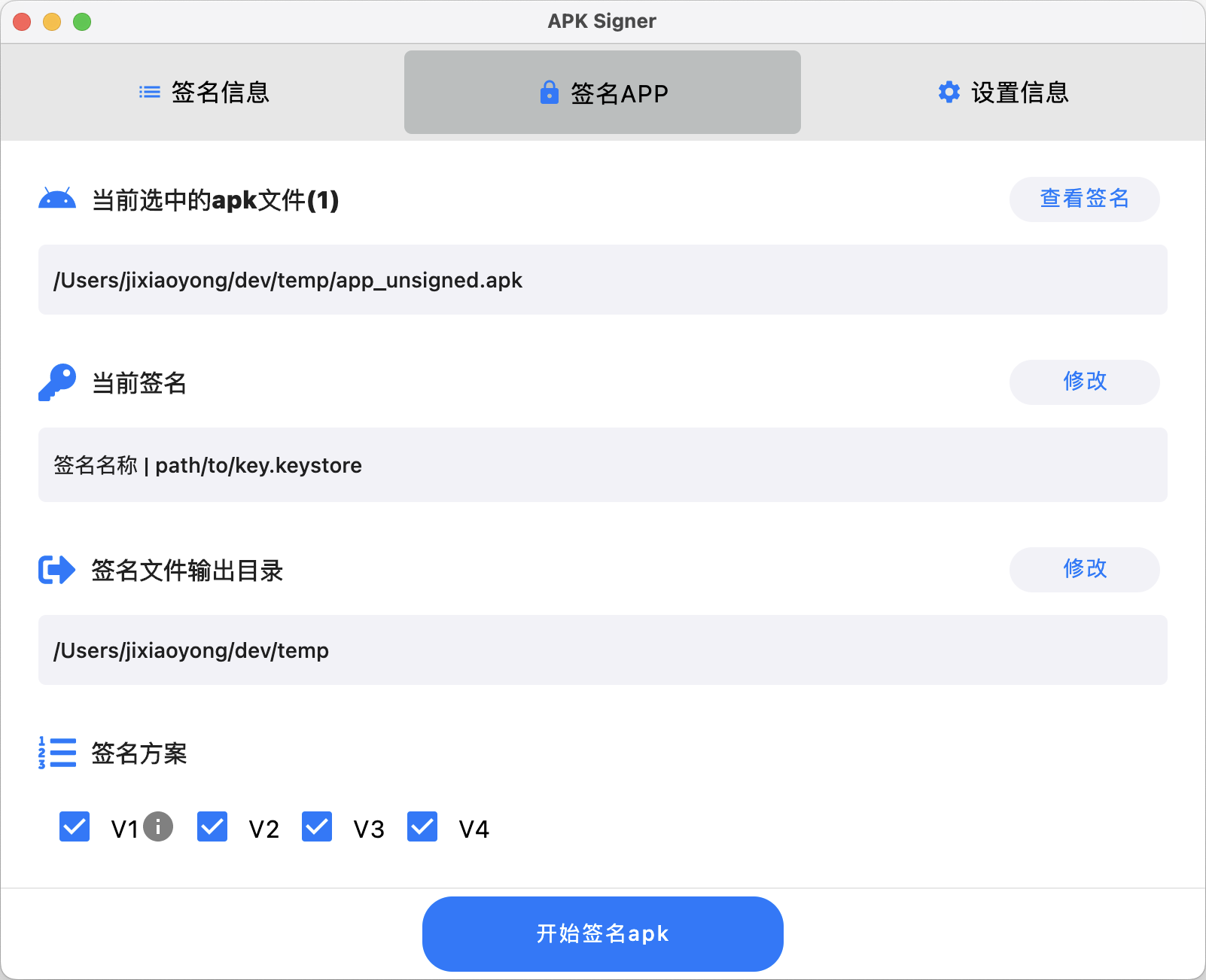Disable the V3 signature scheme checkbox
Screen dimensions: 1206x980
tap(317, 826)
